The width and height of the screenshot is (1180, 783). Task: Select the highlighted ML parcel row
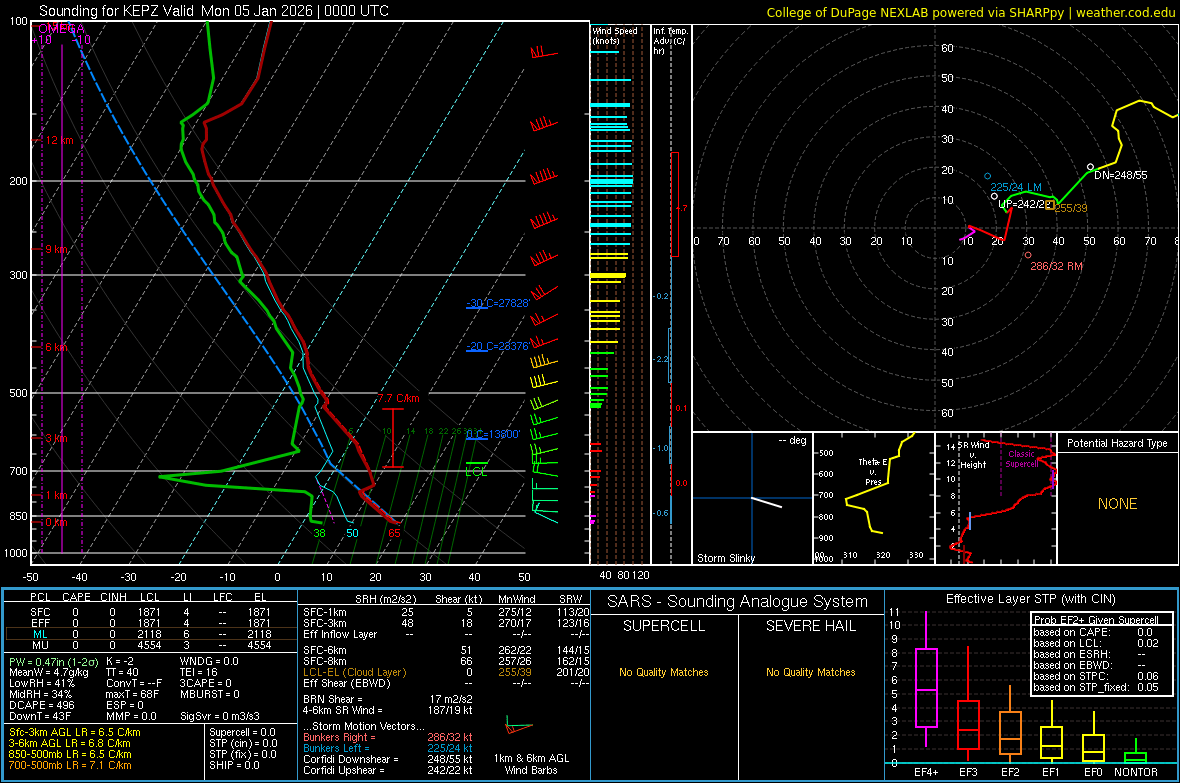(x=151, y=634)
